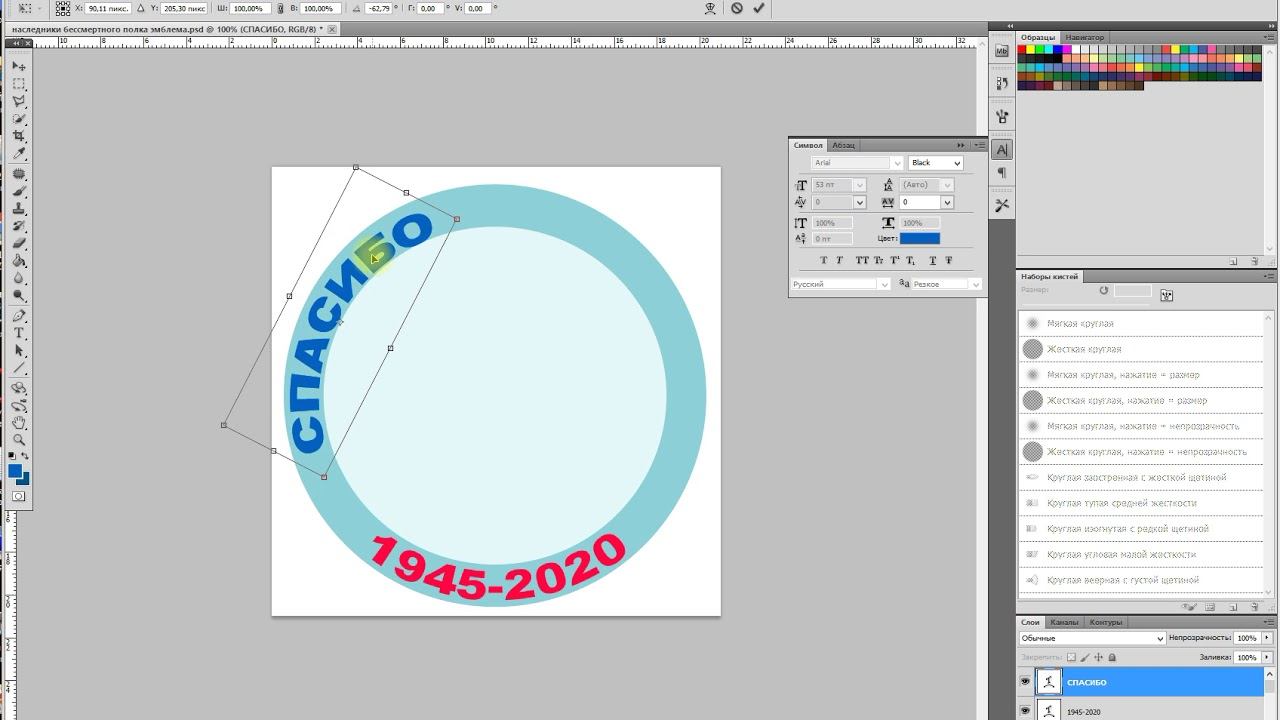Screen dimensions: 1280x720
Task: Select the Path Selection tool
Action: click(x=19, y=351)
